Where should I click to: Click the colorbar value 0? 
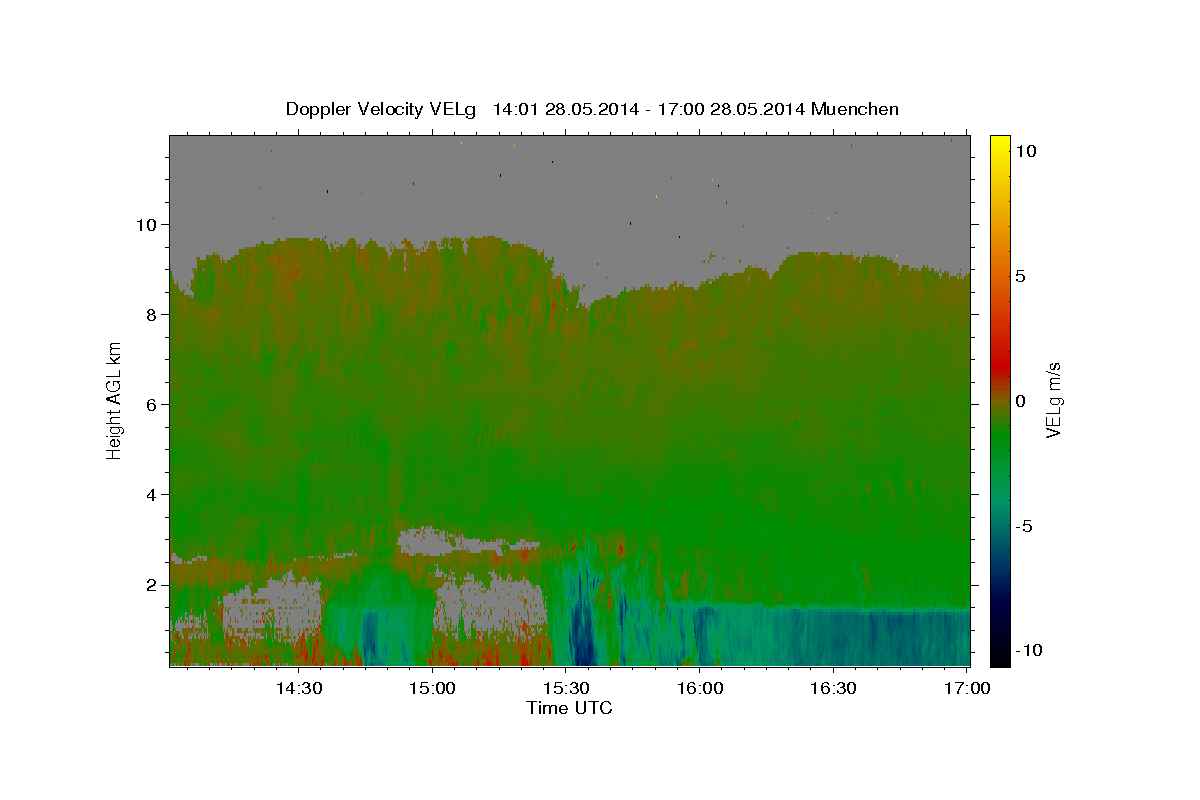pos(1021,401)
